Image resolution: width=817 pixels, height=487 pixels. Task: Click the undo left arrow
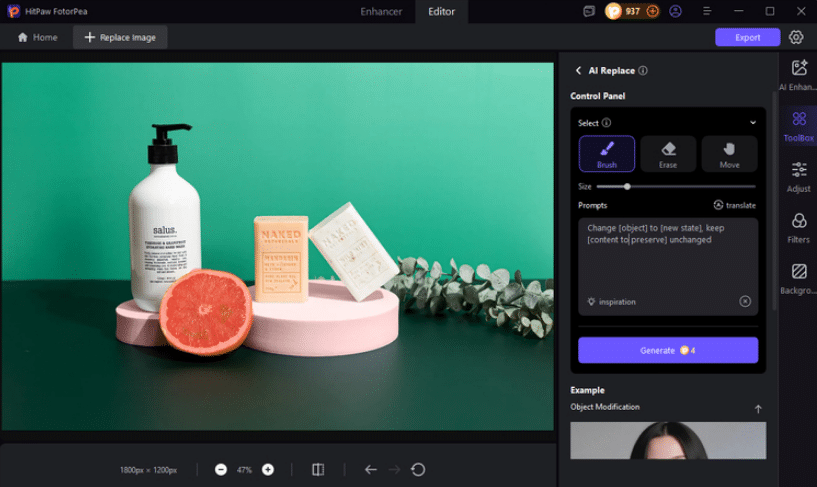click(370, 470)
